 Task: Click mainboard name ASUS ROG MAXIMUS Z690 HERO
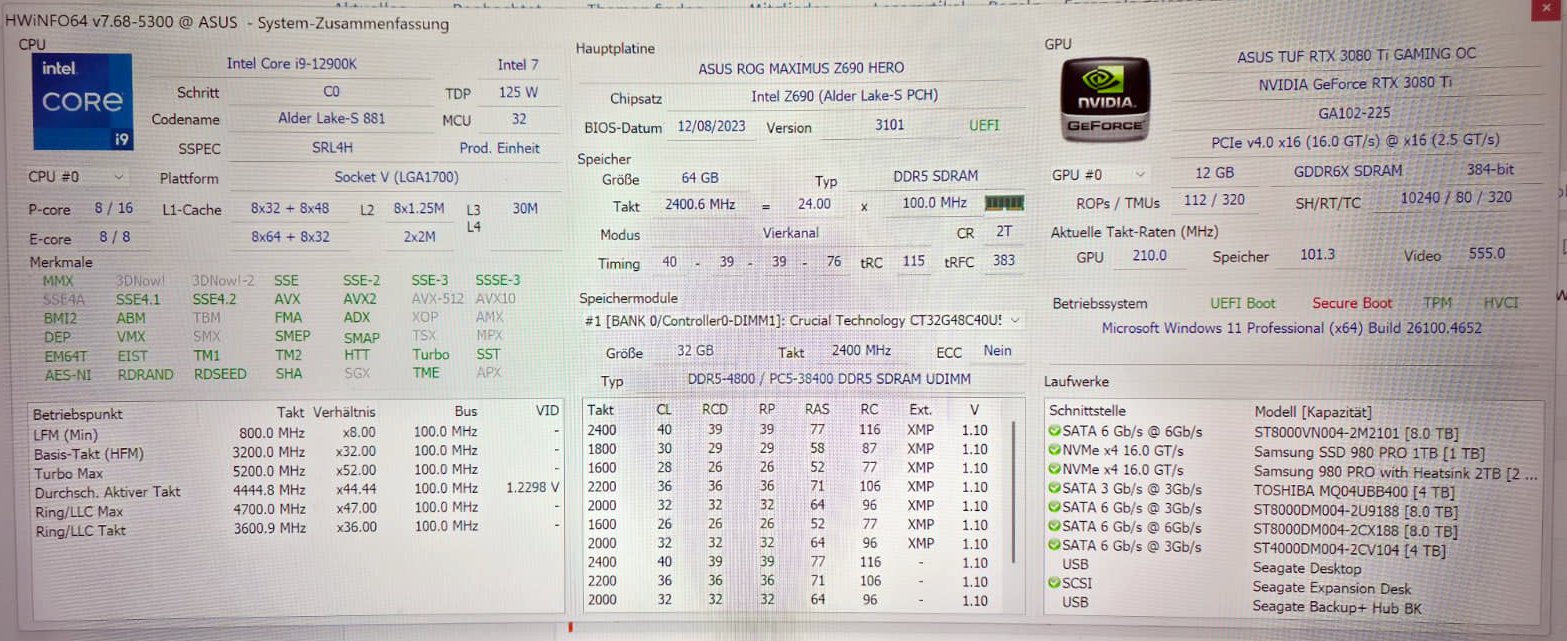click(801, 68)
